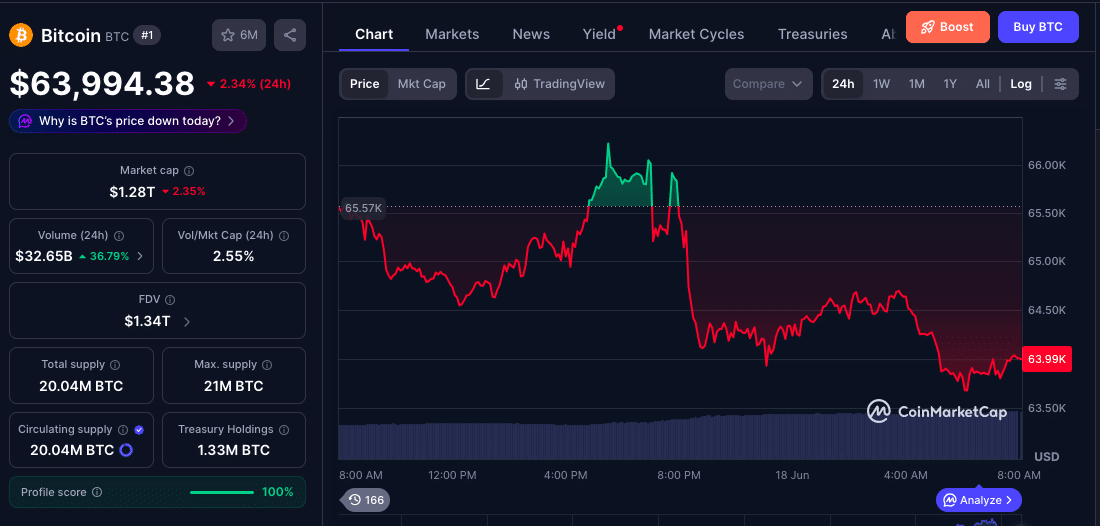Click the 21M BTC max supply value

[x=234, y=386]
